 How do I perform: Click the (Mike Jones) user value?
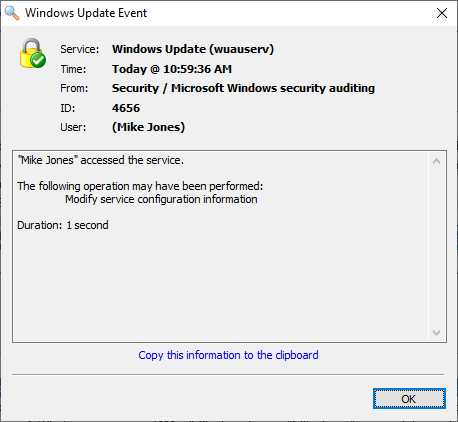(148, 127)
